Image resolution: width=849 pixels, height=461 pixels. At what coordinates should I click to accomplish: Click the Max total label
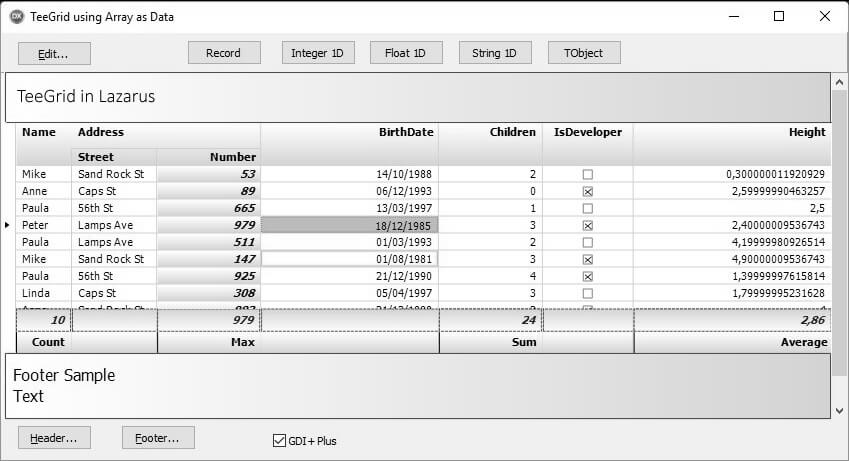click(243, 342)
